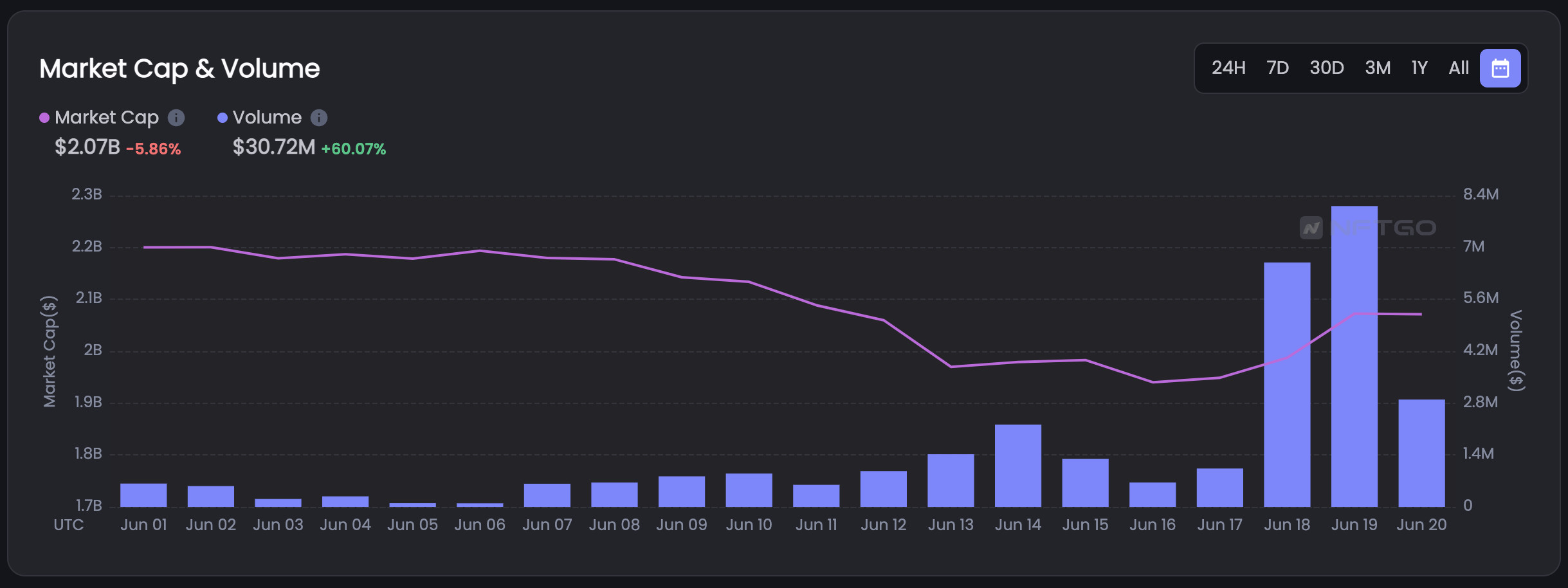Click the blue Volume legend dot
Viewport: 1568px width, 588px height.
coord(223,118)
